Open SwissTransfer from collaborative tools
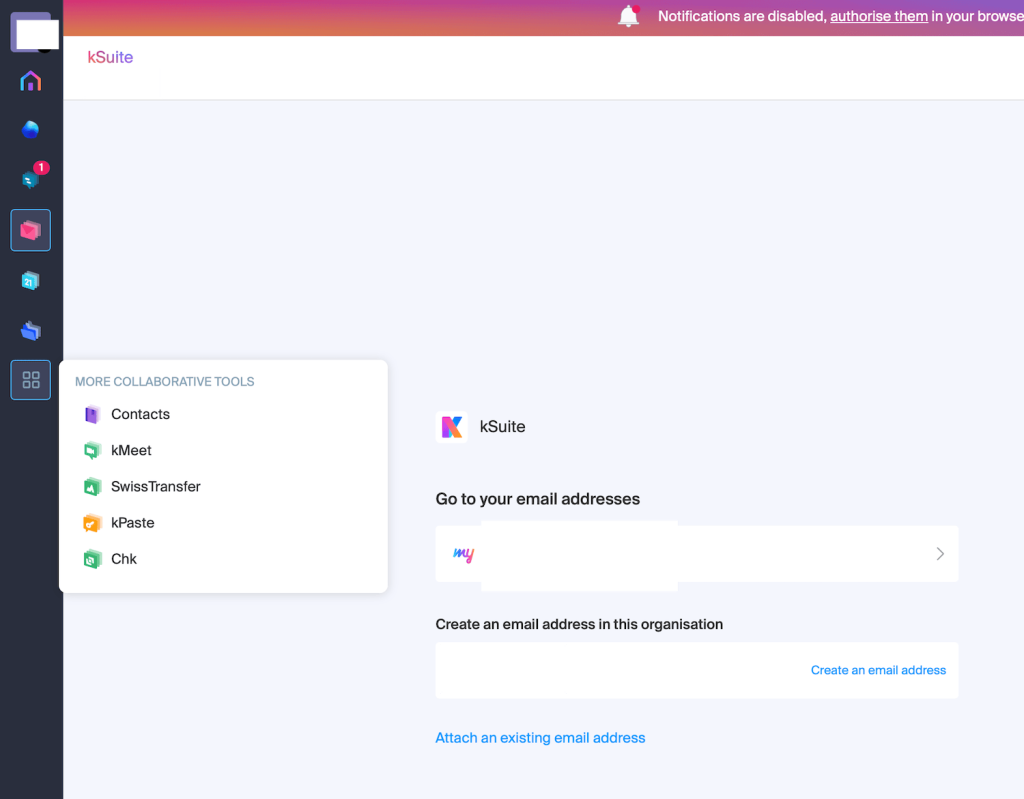Screen dimensions: 1024x799 click(155, 487)
